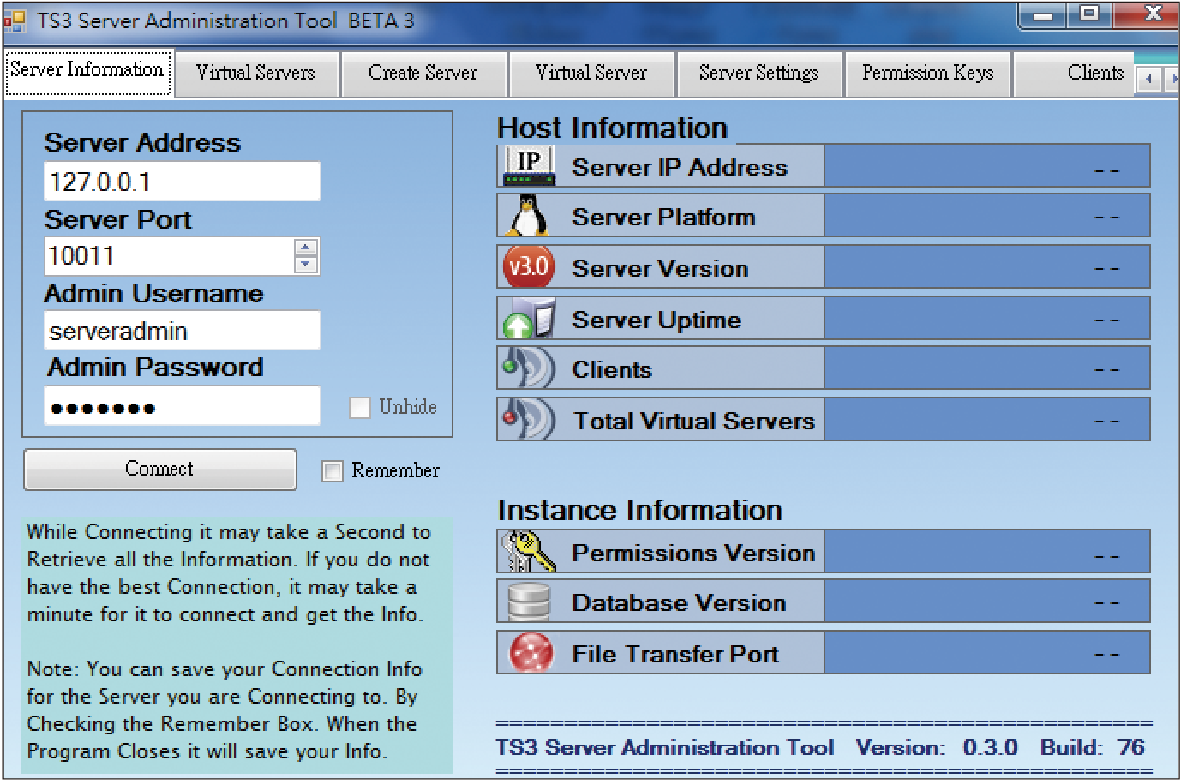Image resolution: width=1183 pixels, height=783 pixels.
Task: Click the Database Version label
Action: pos(679,603)
